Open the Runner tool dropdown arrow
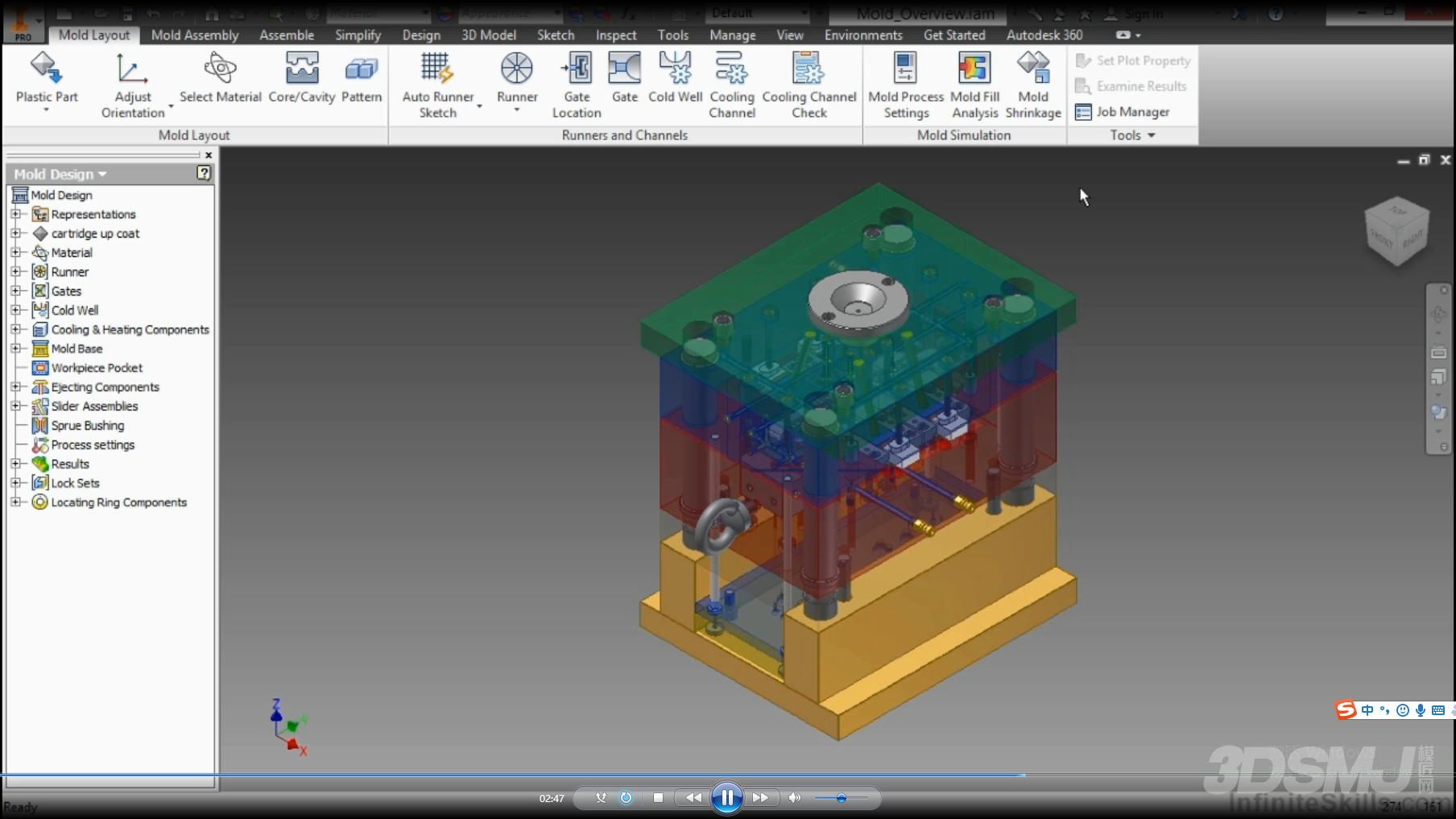Screen dimensions: 1456x819 click(x=516, y=110)
